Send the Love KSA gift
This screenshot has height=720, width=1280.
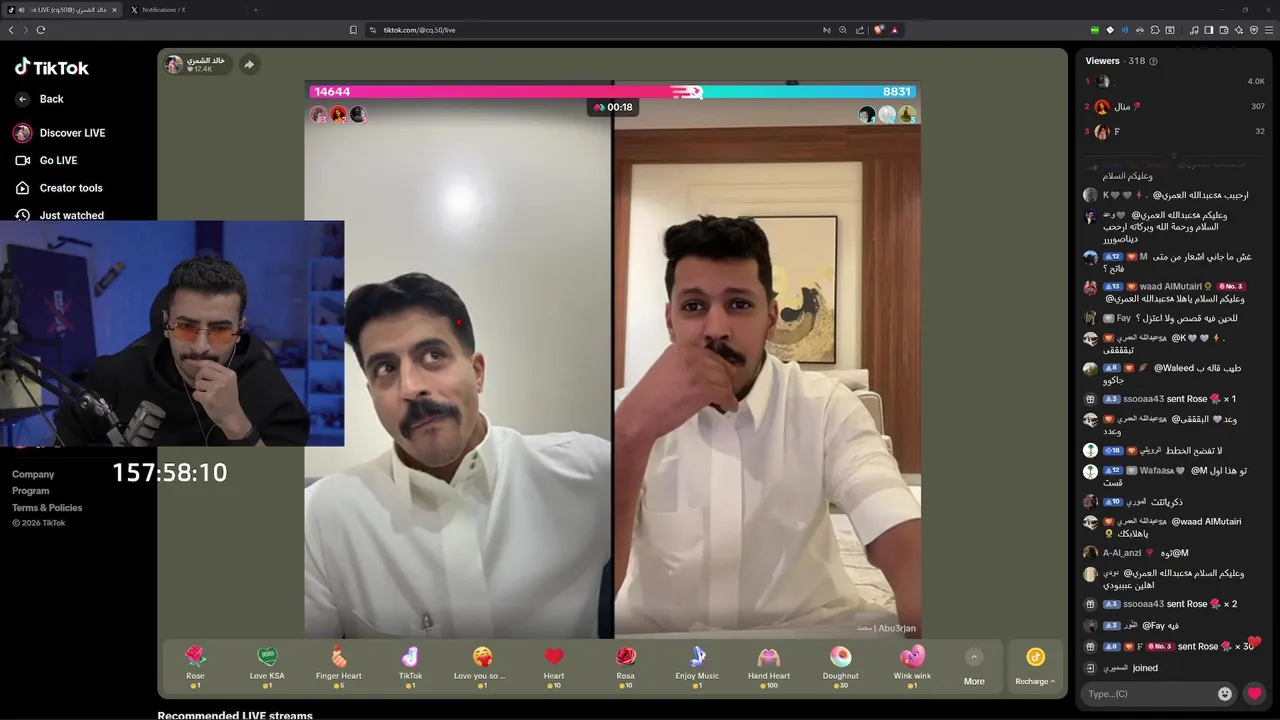pos(267,667)
